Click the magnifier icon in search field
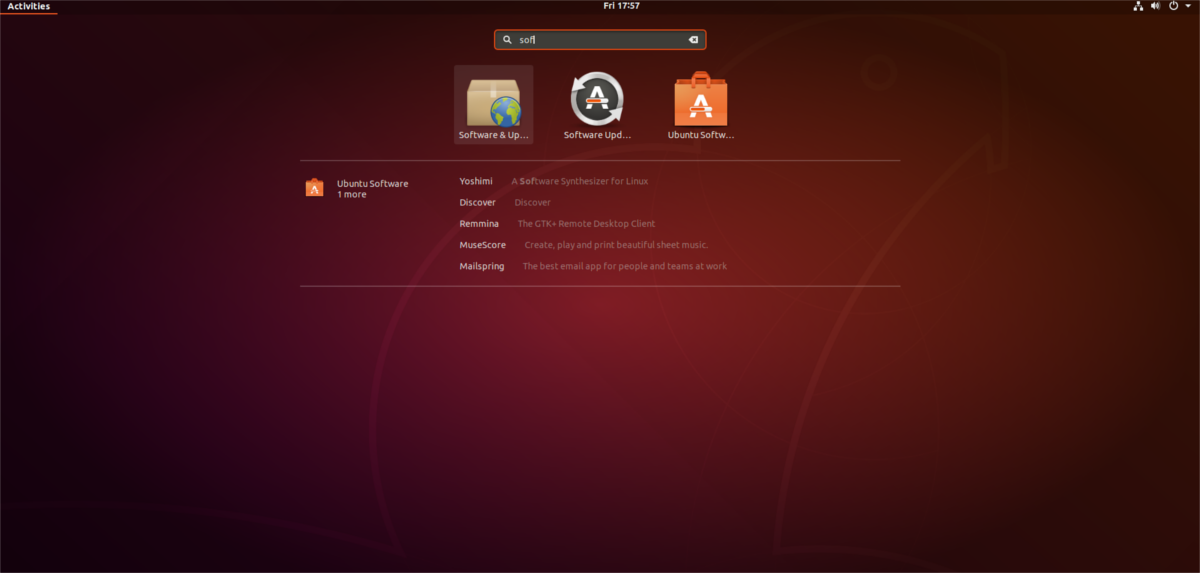 [x=507, y=40]
